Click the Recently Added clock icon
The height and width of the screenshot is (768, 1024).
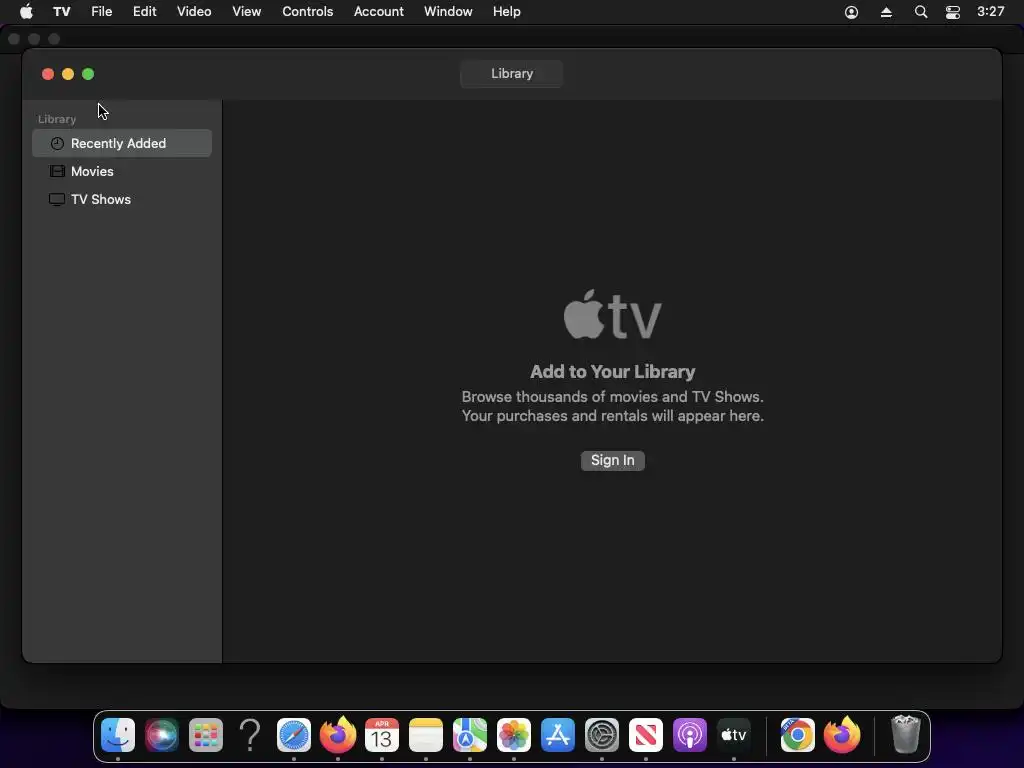point(57,143)
